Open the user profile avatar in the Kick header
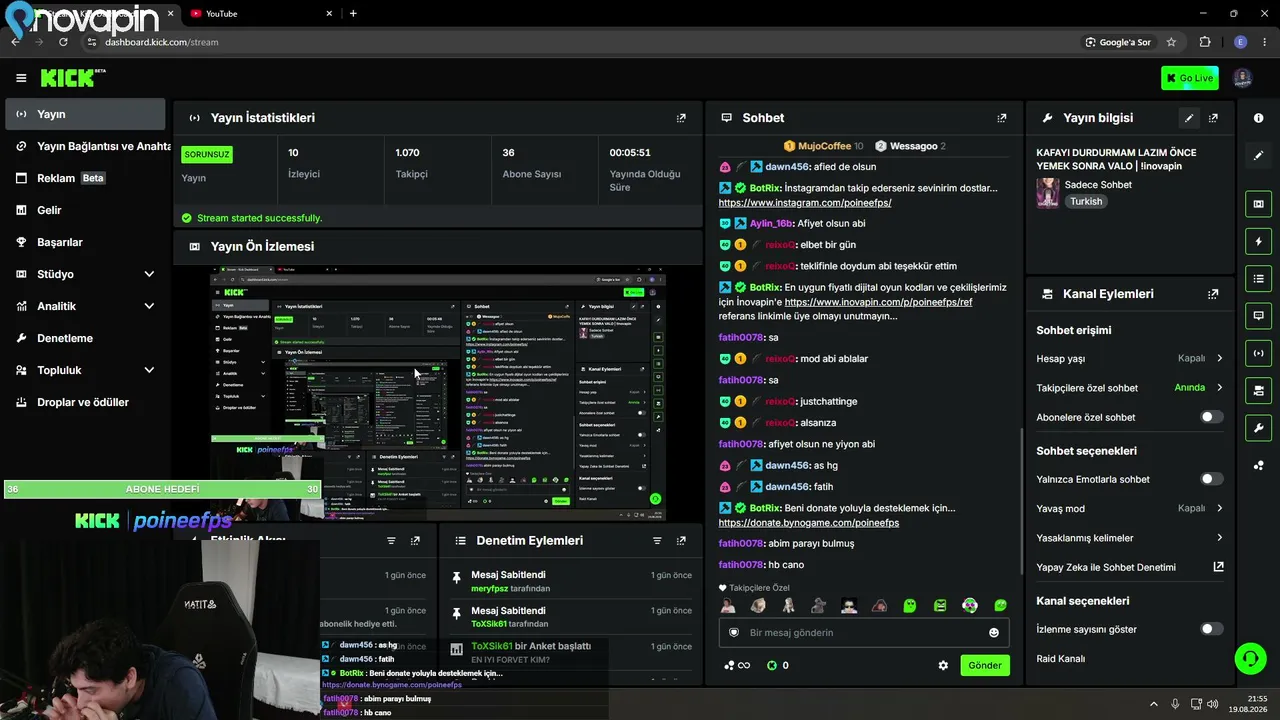Screen dimensions: 1280x720 coord(1242,78)
